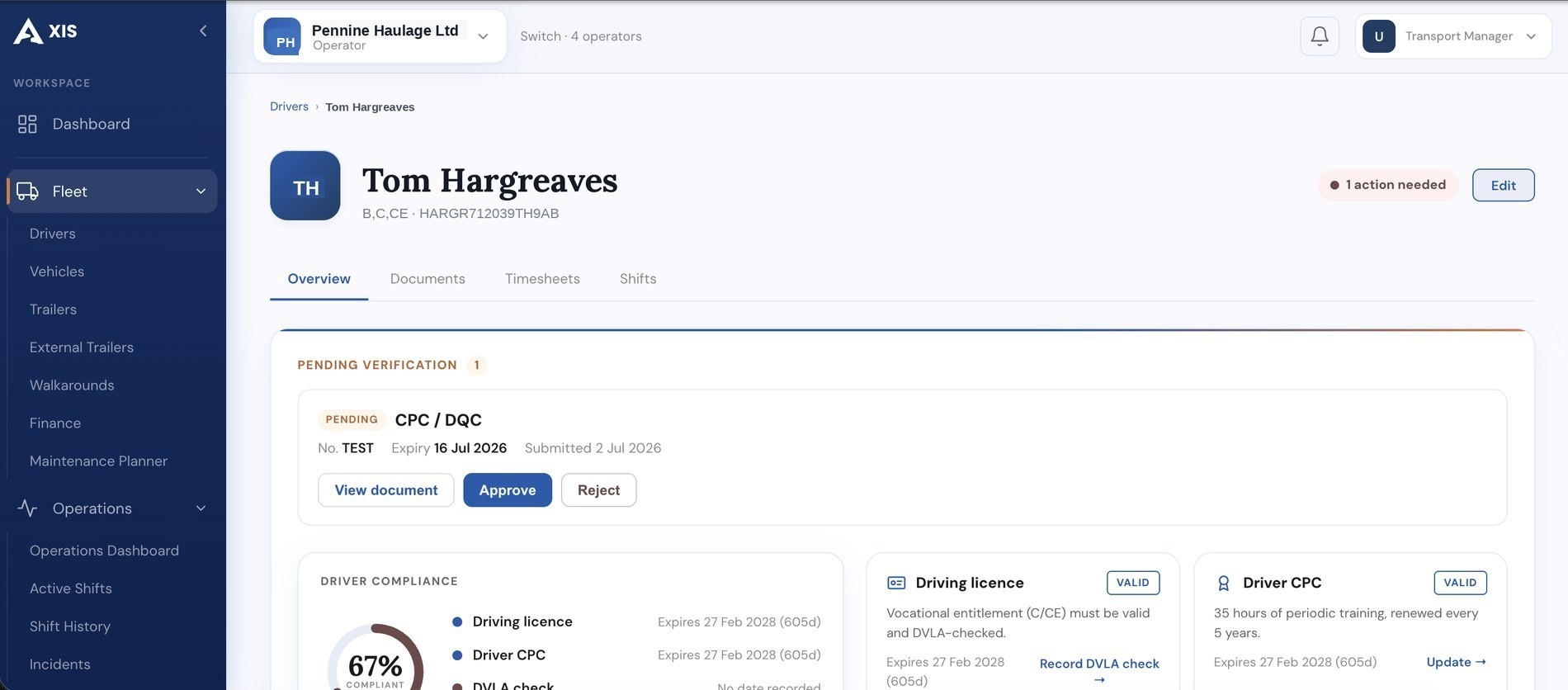Click the licence number HARGR712039TH9AB
The image size is (1568, 690).
click(489, 214)
